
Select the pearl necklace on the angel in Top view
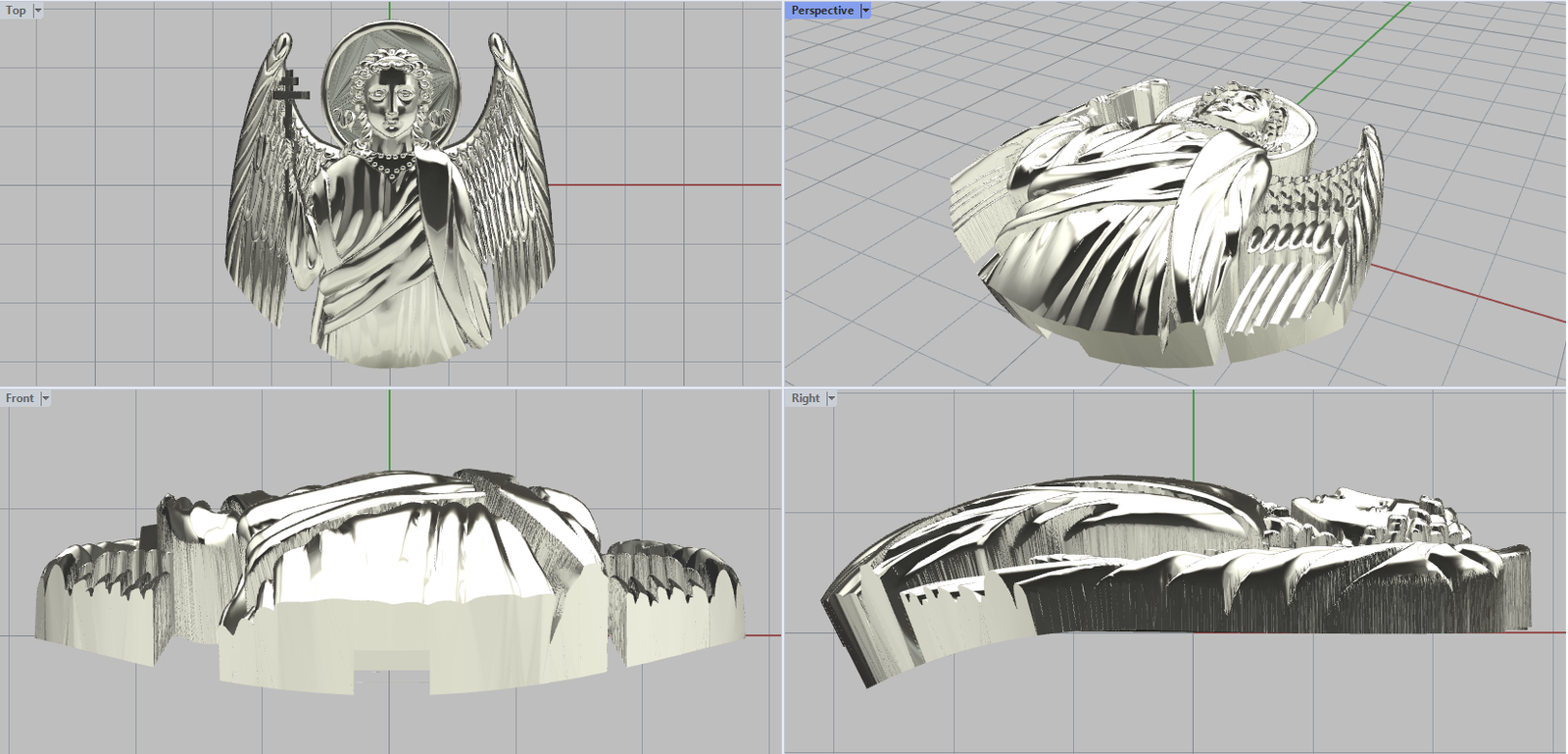point(391,165)
